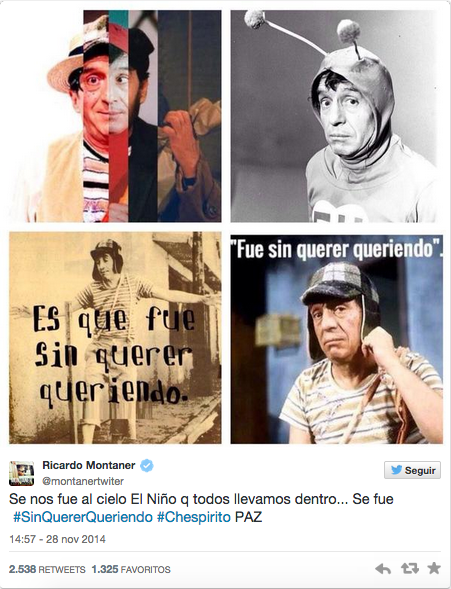View the 2.538 retweets count
Viewport: 451px width, 589px height.
(x=47, y=569)
